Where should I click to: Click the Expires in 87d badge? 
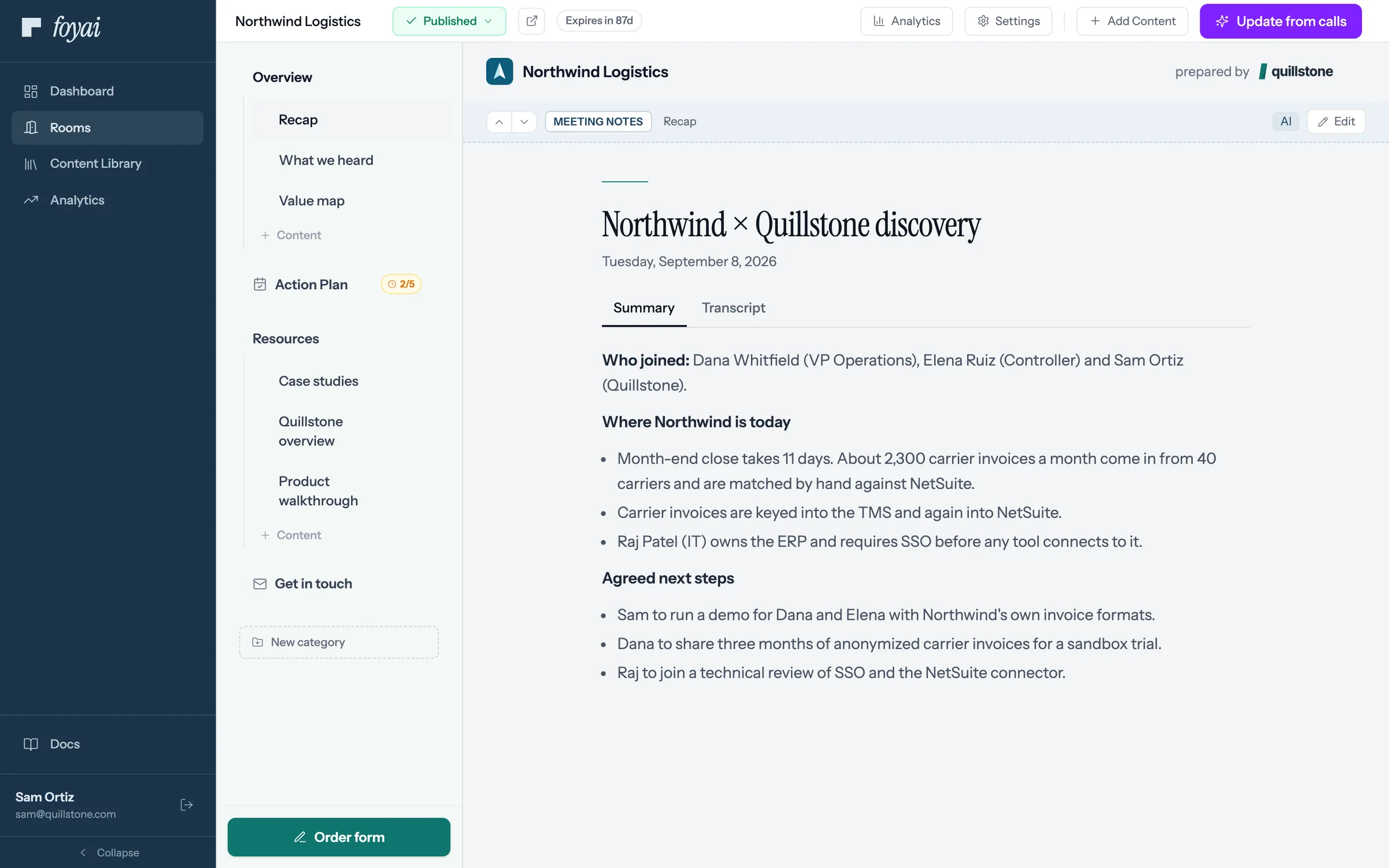click(x=599, y=21)
